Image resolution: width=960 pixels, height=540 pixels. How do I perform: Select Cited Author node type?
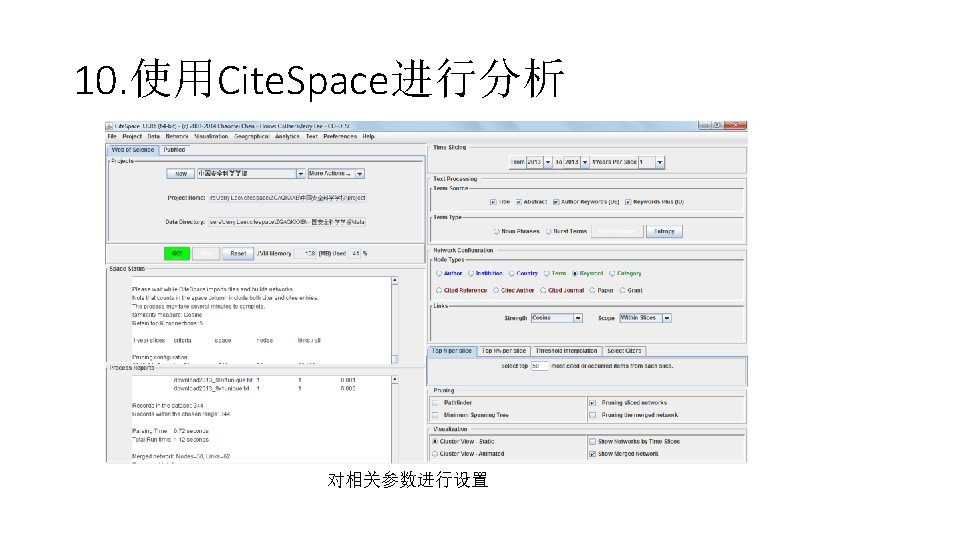click(x=496, y=291)
